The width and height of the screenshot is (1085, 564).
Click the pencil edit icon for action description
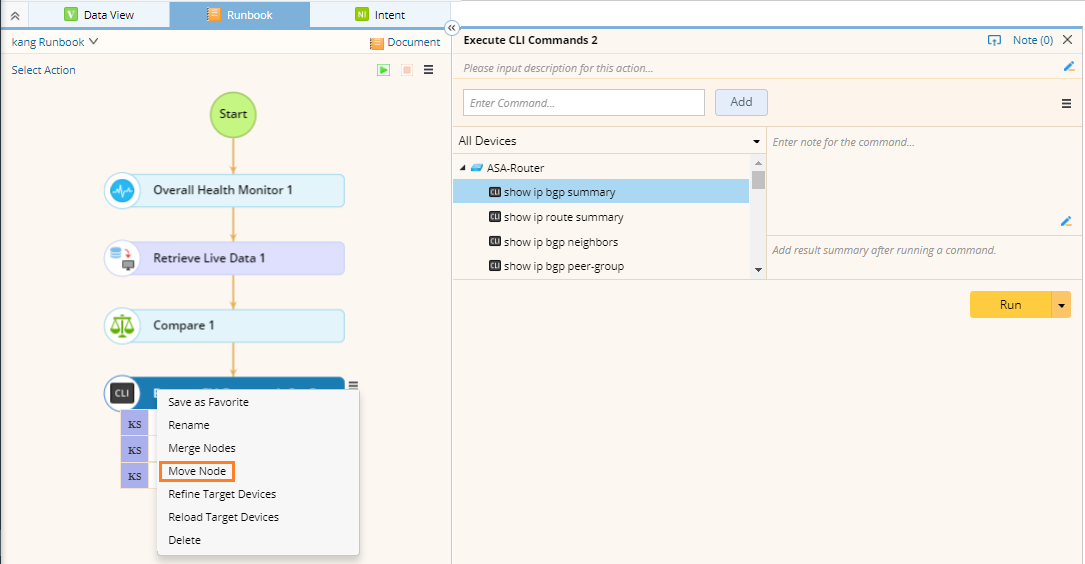pos(1068,67)
